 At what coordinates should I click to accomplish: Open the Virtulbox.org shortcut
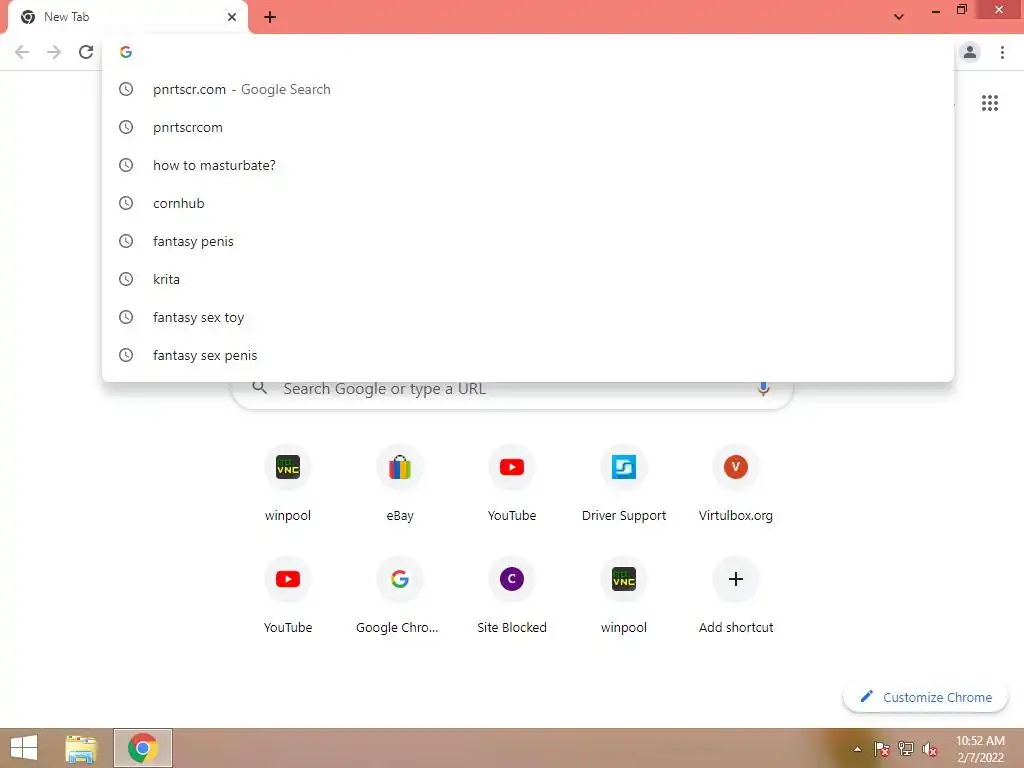[736, 483]
